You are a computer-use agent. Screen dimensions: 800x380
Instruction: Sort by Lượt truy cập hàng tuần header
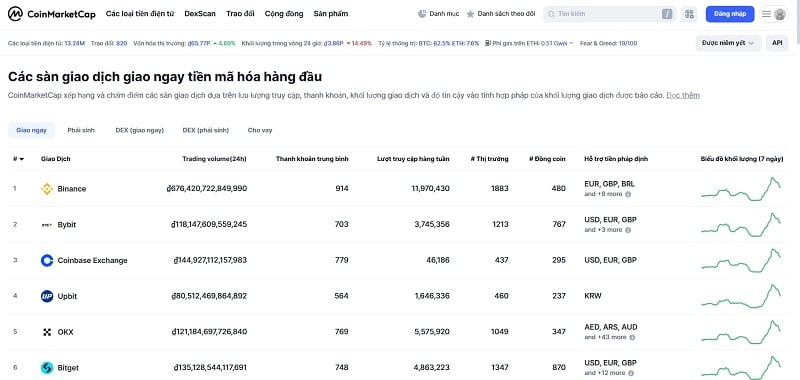[x=413, y=159]
